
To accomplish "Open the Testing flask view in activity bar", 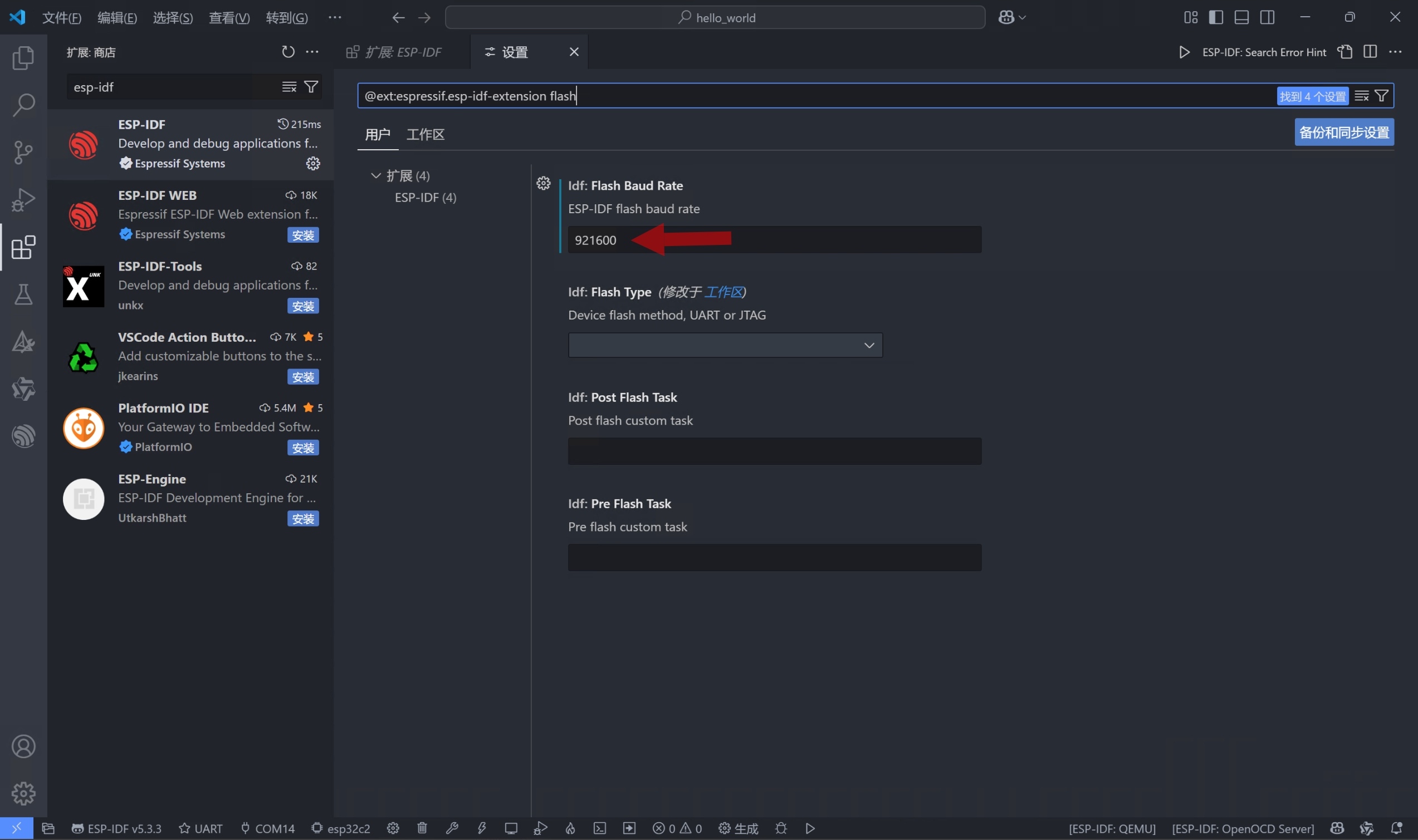I will [23, 294].
